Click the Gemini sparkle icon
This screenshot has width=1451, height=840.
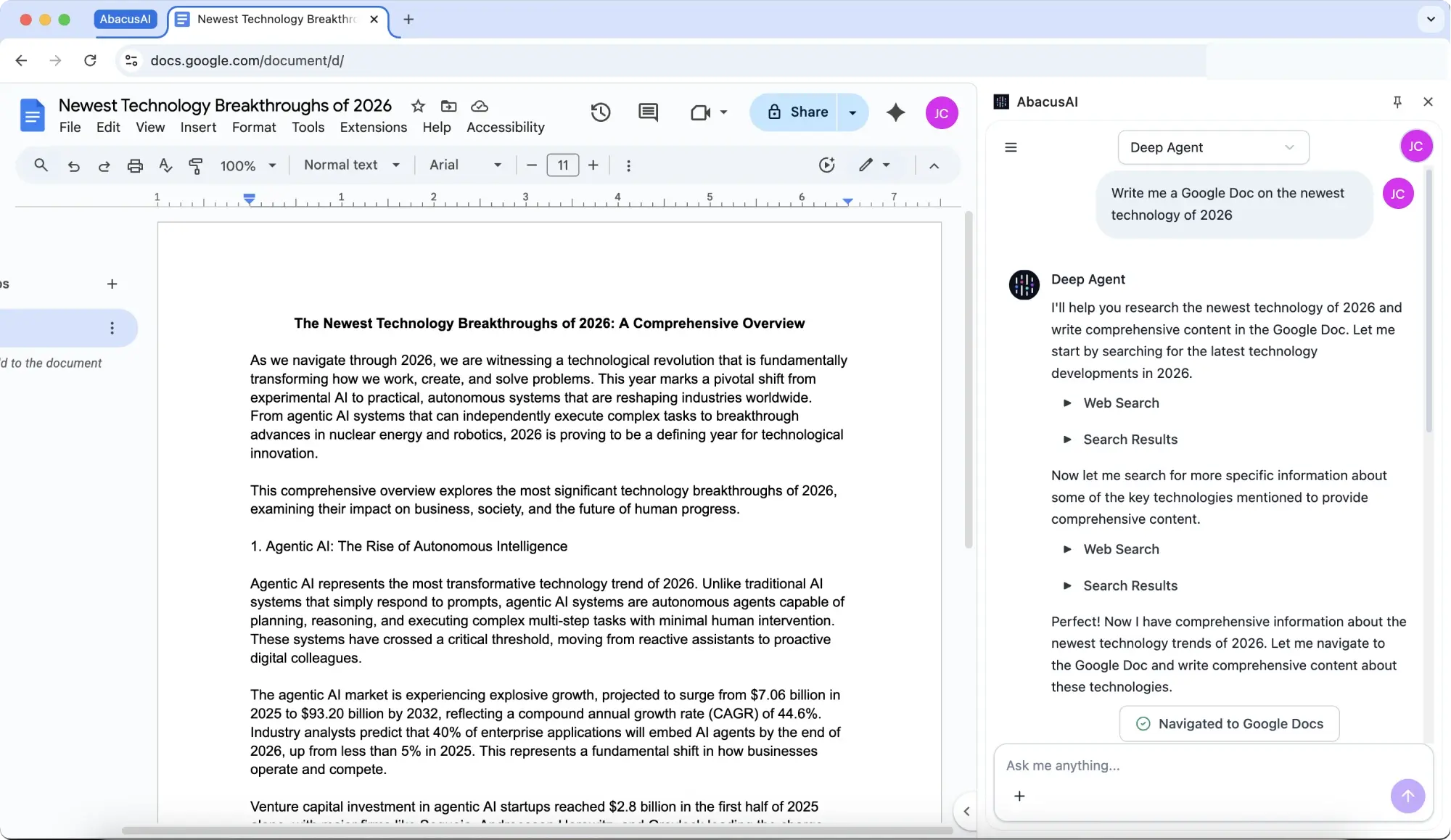click(x=895, y=112)
